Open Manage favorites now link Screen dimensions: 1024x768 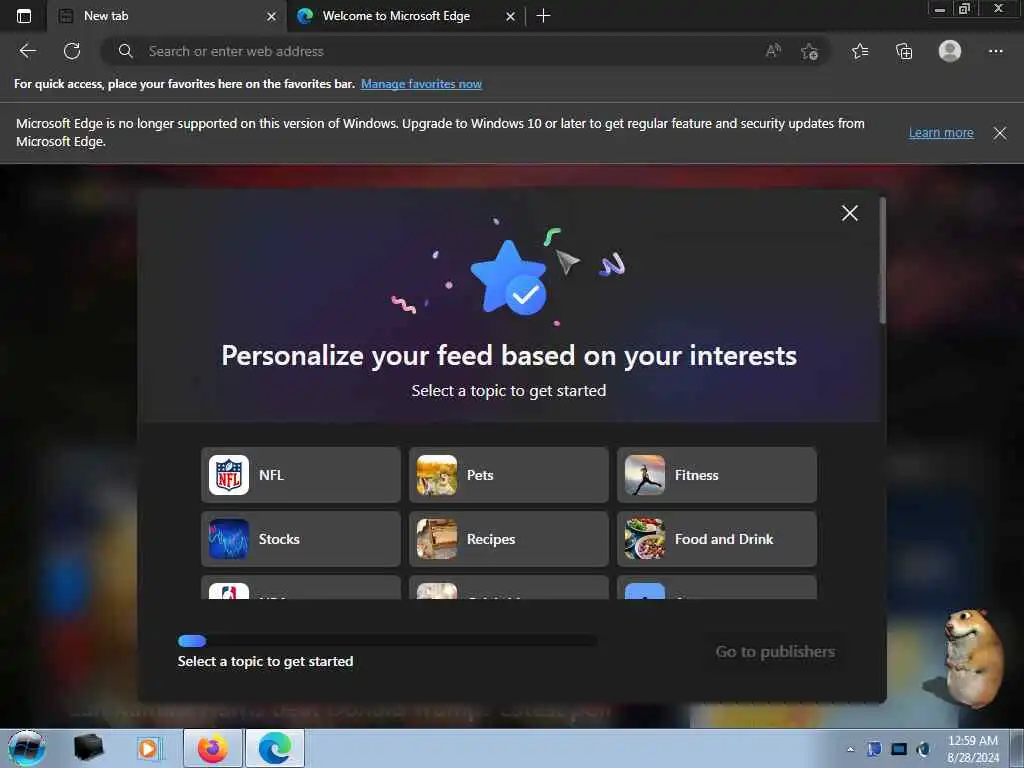(x=421, y=84)
